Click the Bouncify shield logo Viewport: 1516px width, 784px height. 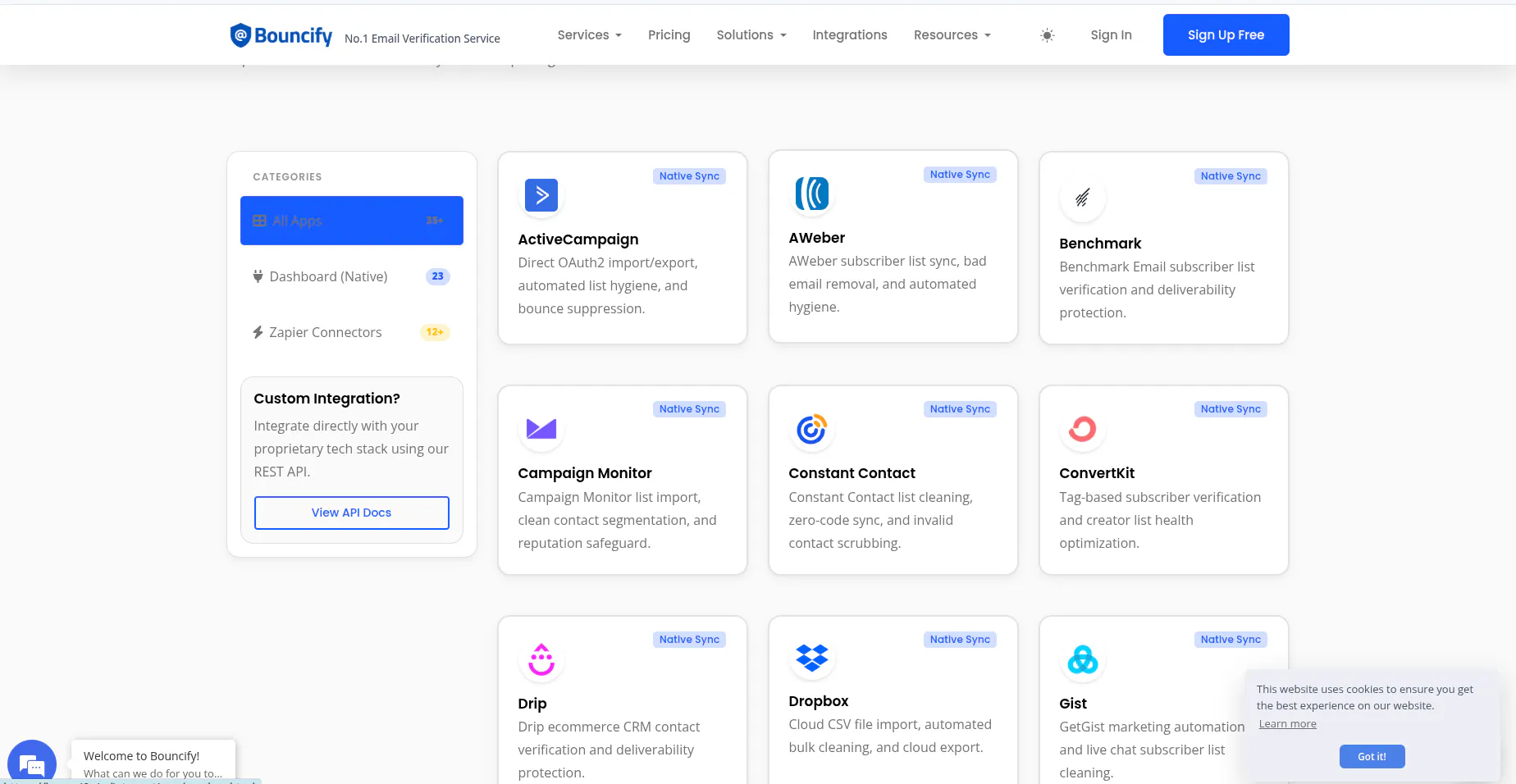(x=240, y=35)
